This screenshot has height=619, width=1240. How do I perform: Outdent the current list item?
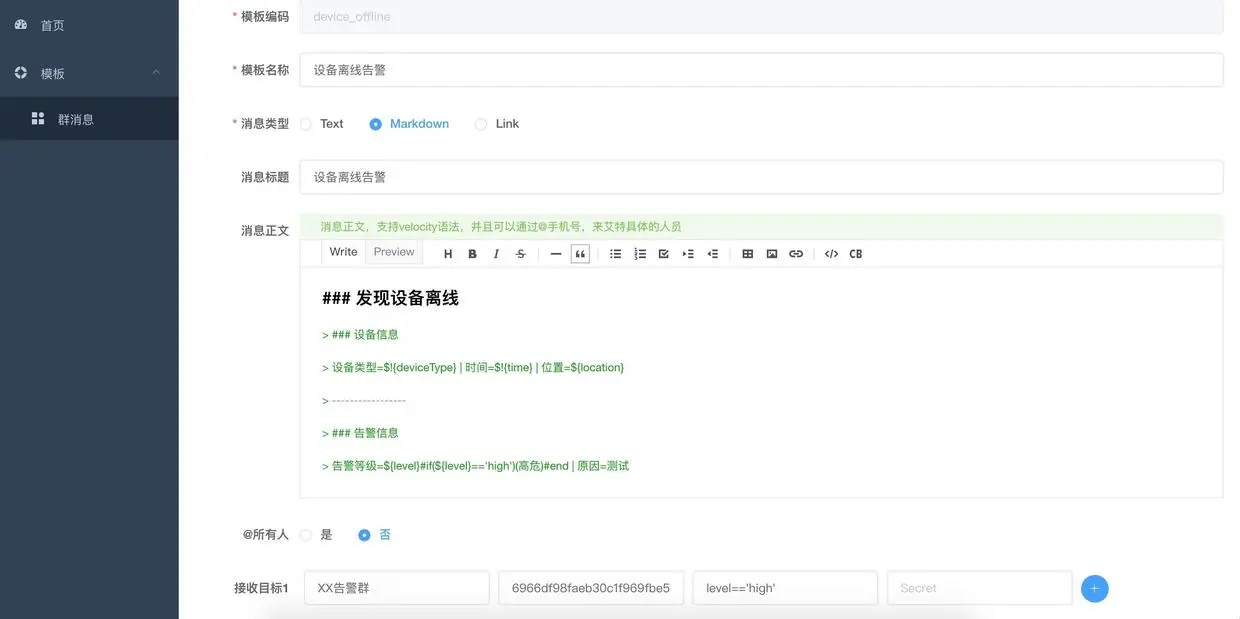click(712, 254)
